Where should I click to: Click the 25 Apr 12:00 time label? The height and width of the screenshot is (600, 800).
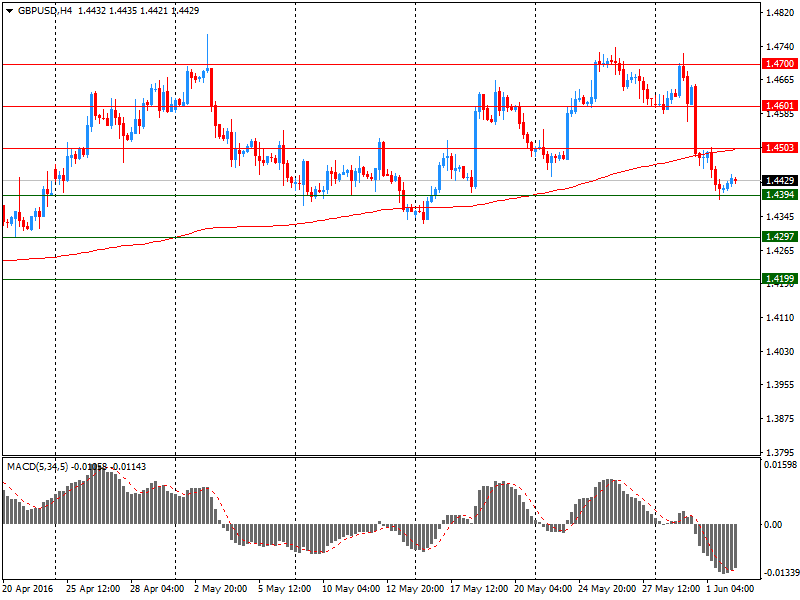93,589
